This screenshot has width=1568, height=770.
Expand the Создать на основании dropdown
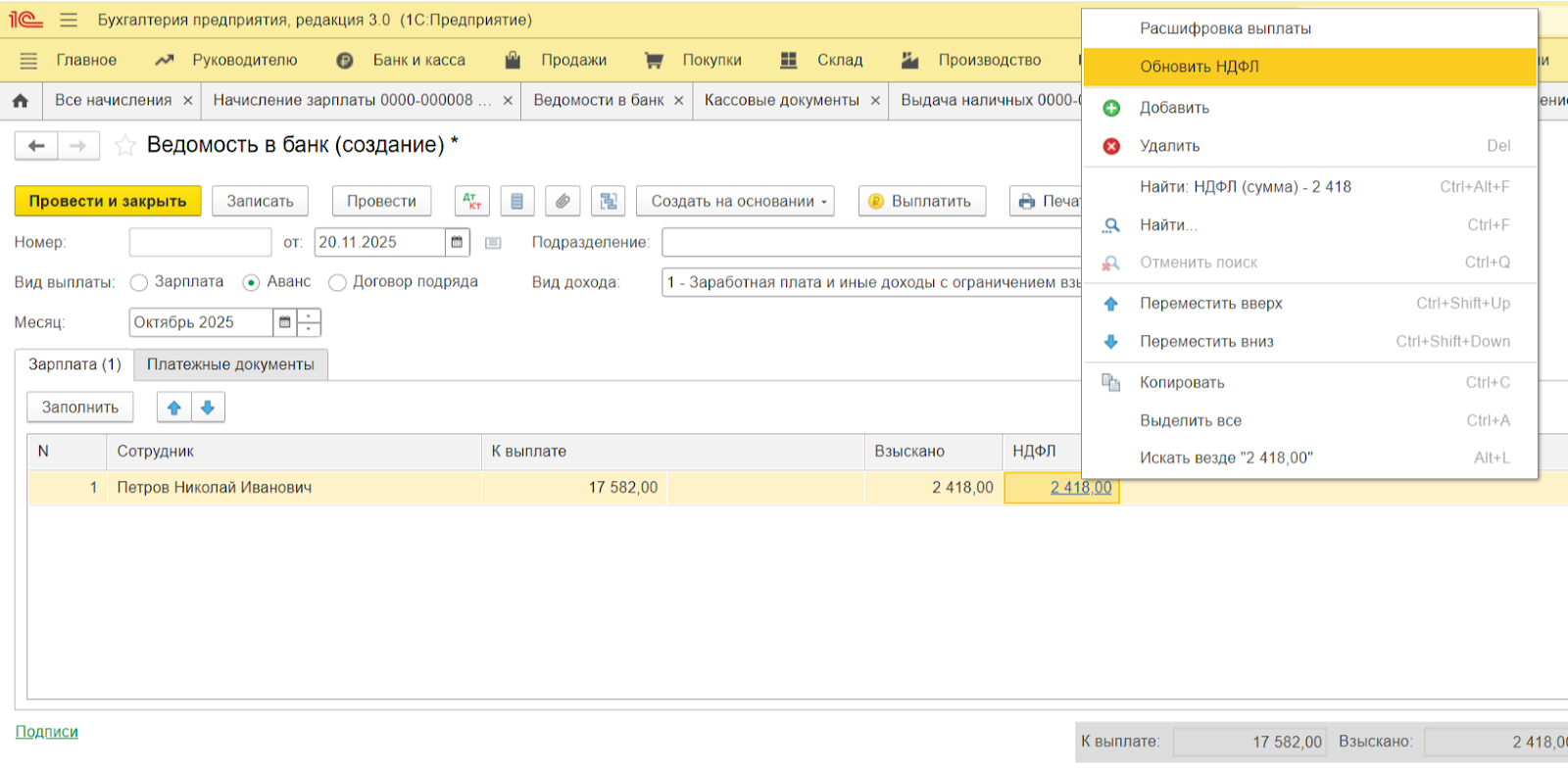[735, 201]
